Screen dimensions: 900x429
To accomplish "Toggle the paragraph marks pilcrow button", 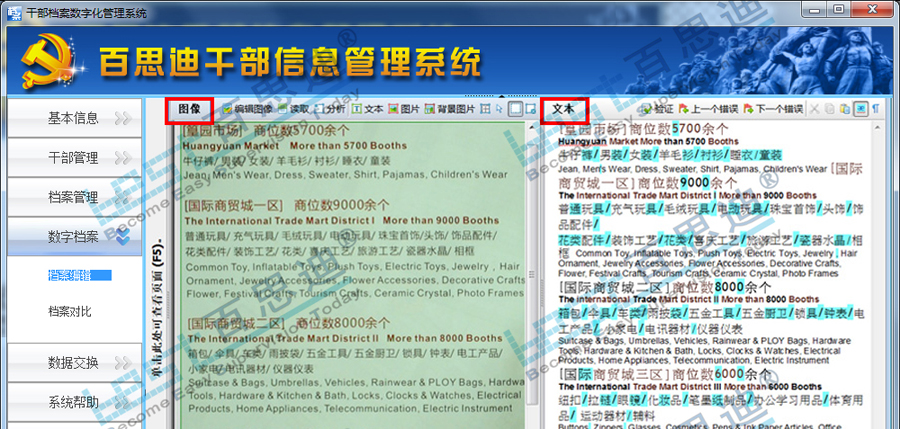I will [876, 109].
